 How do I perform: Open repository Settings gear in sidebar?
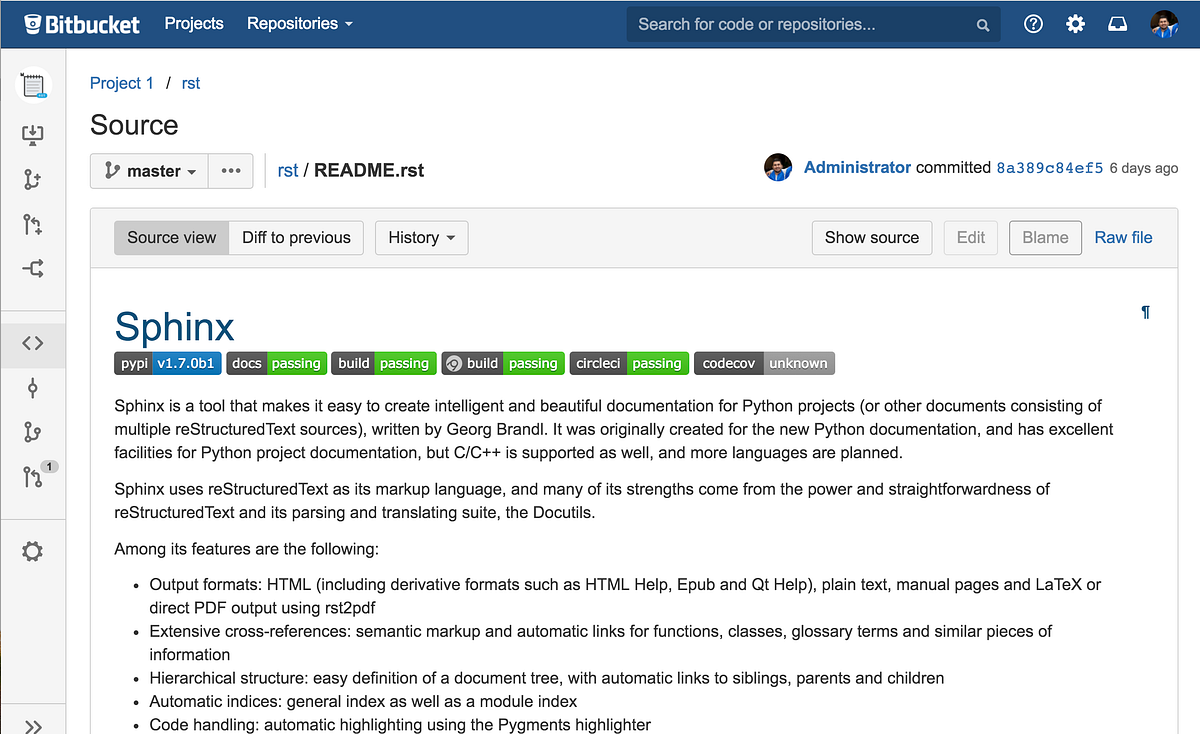click(34, 551)
